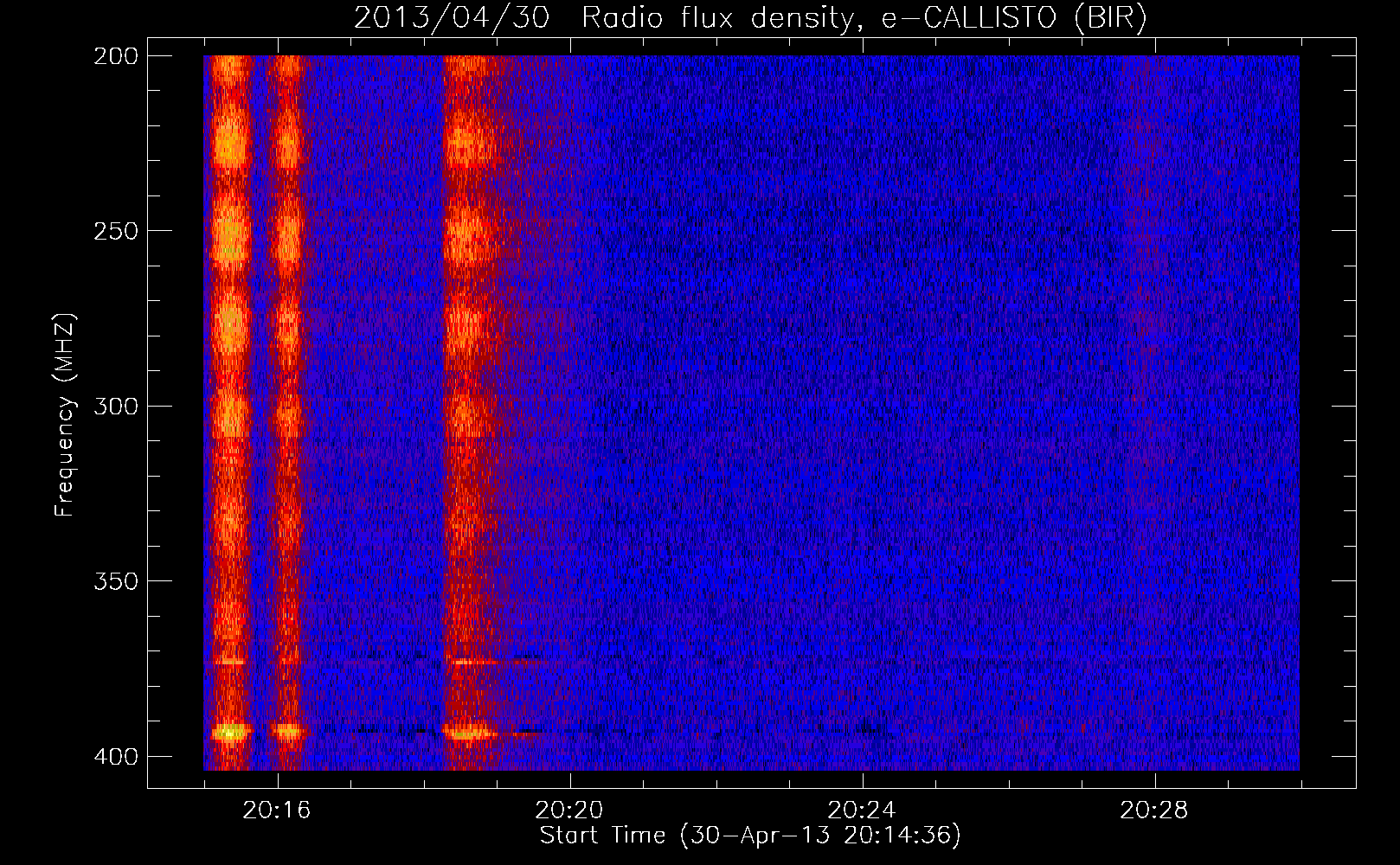
Task: Click the '20:20' time tick label
Action: (x=569, y=811)
